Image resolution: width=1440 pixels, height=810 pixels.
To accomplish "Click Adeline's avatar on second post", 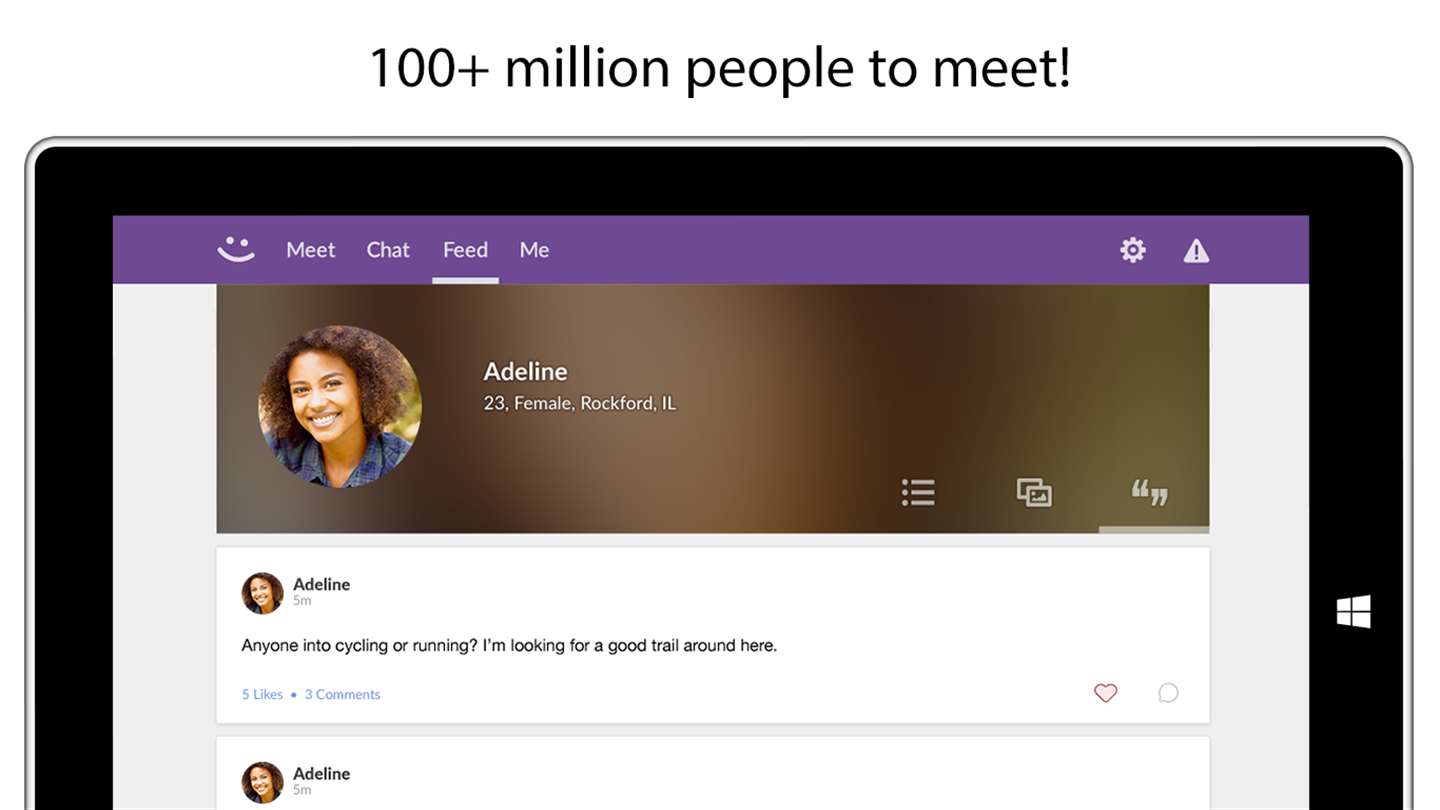I will click(262, 782).
